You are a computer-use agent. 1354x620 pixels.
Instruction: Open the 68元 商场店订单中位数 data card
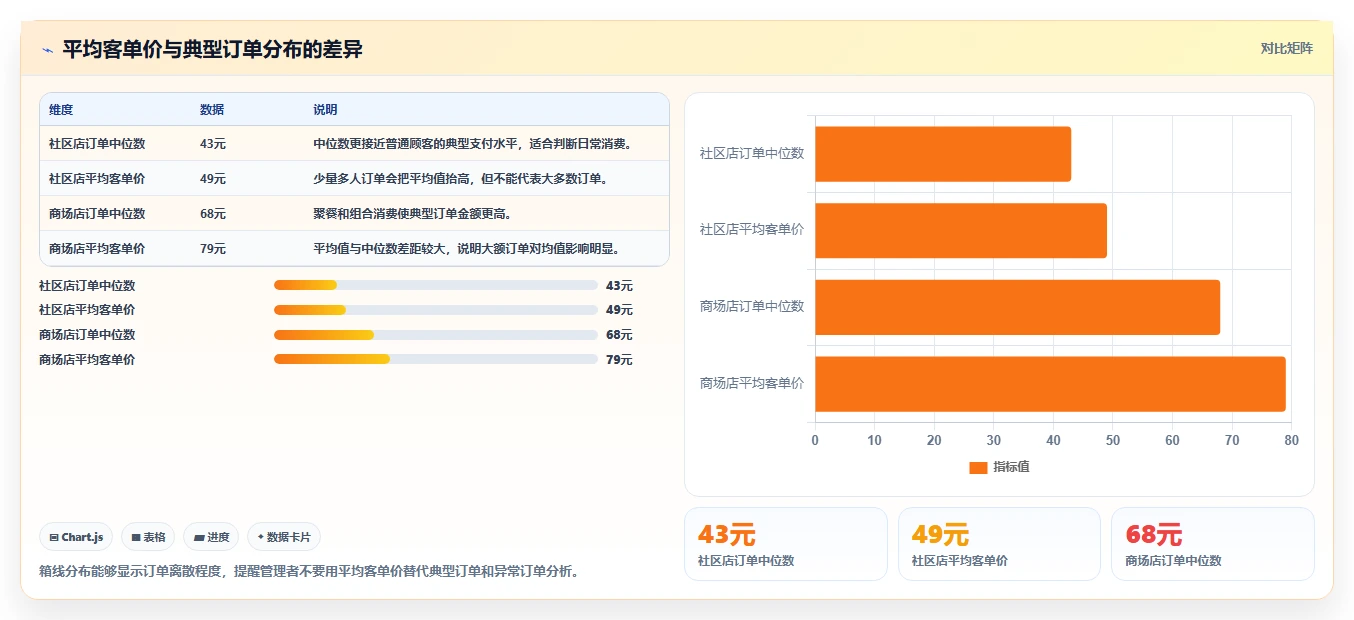coord(1213,544)
